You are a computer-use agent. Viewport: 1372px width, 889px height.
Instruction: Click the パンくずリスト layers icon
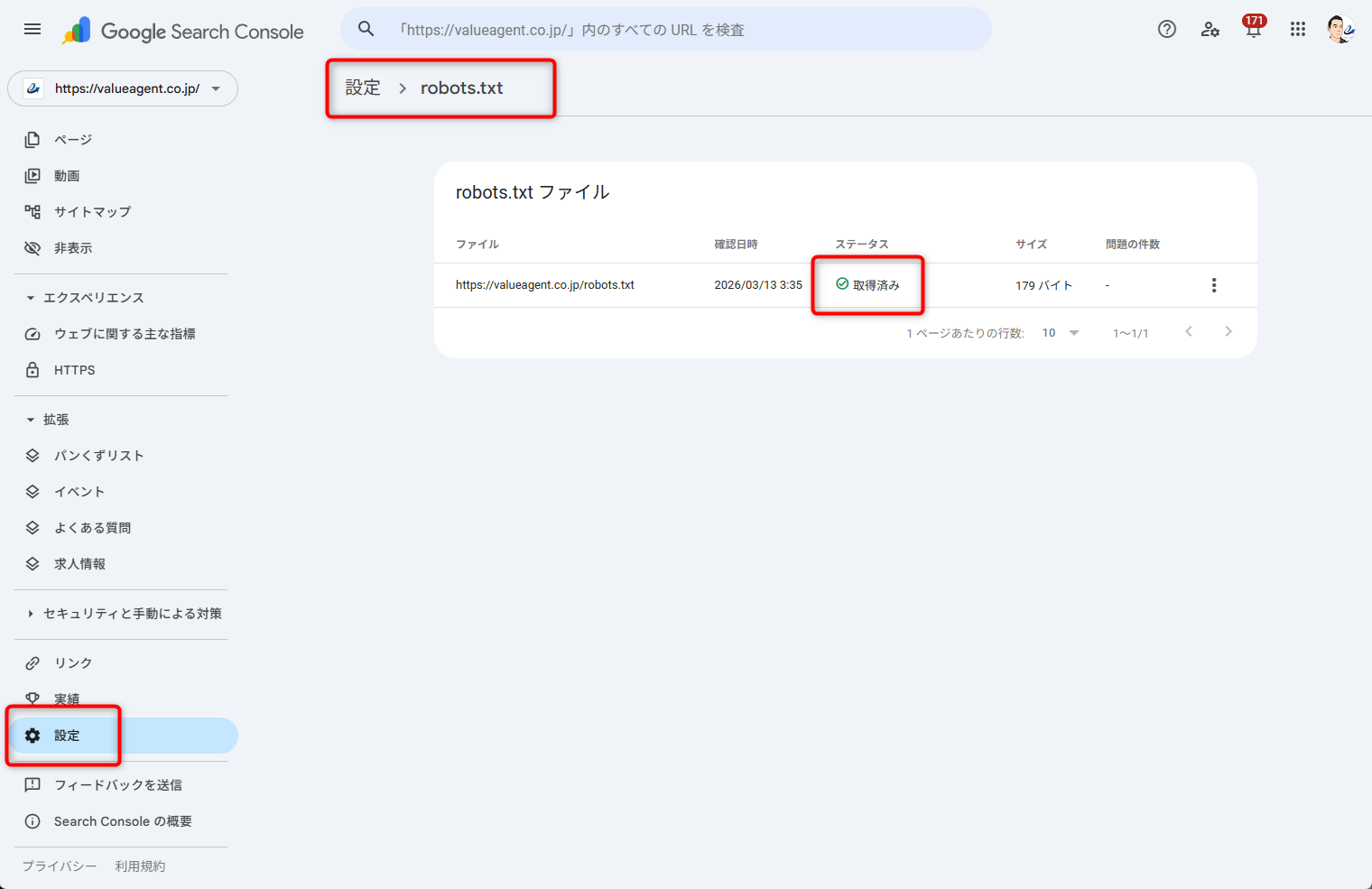tap(32, 456)
